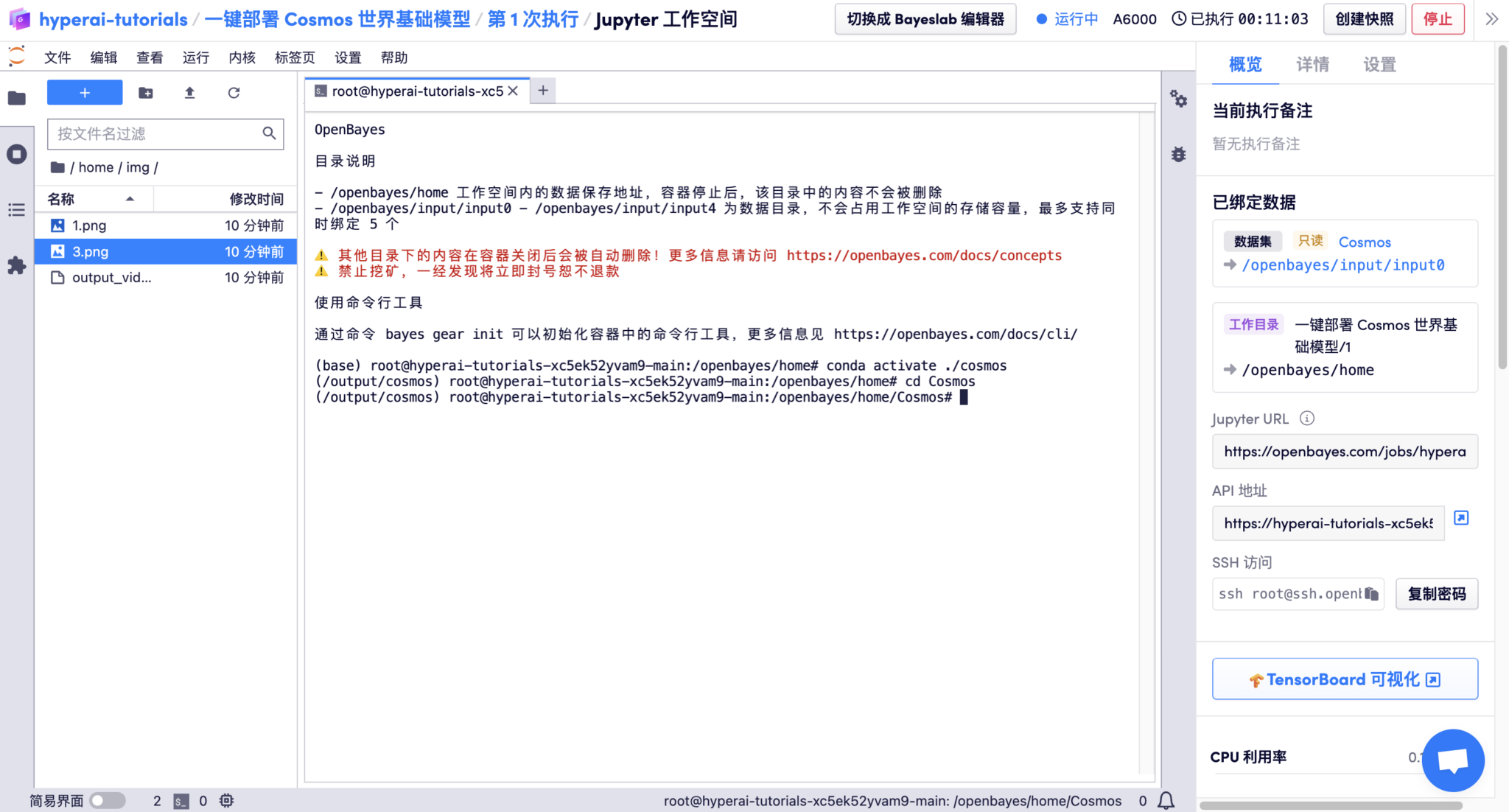1509x812 pixels.
Task: Open the 内核 menu
Action: click(x=242, y=57)
